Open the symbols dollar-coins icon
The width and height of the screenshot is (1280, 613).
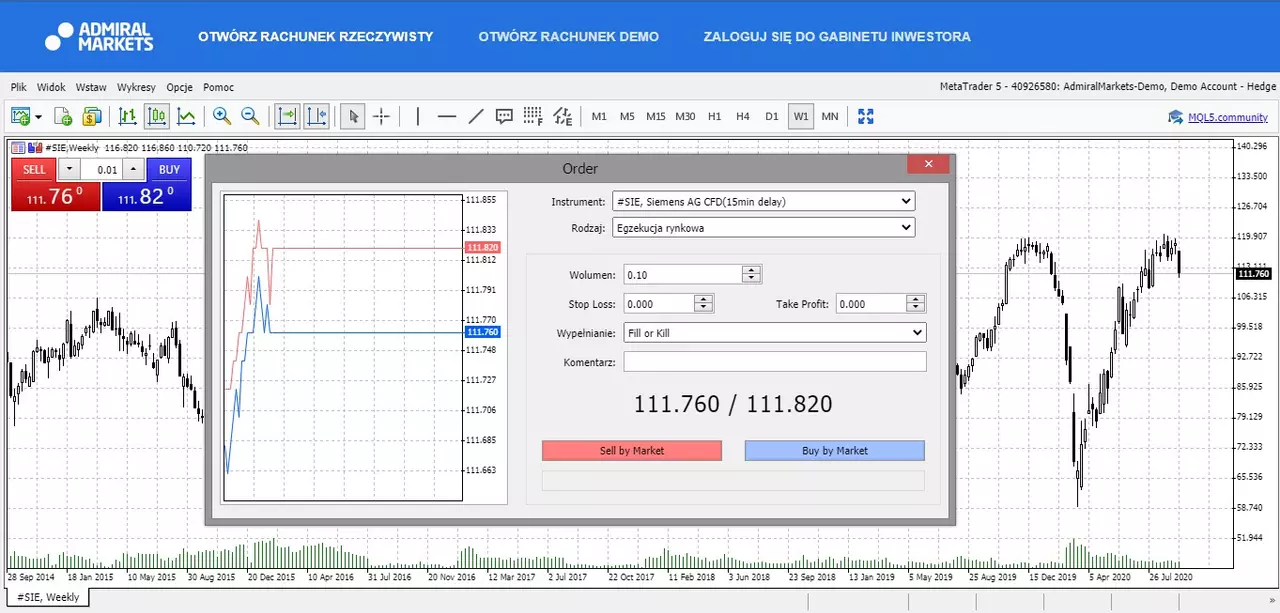(92, 116)
